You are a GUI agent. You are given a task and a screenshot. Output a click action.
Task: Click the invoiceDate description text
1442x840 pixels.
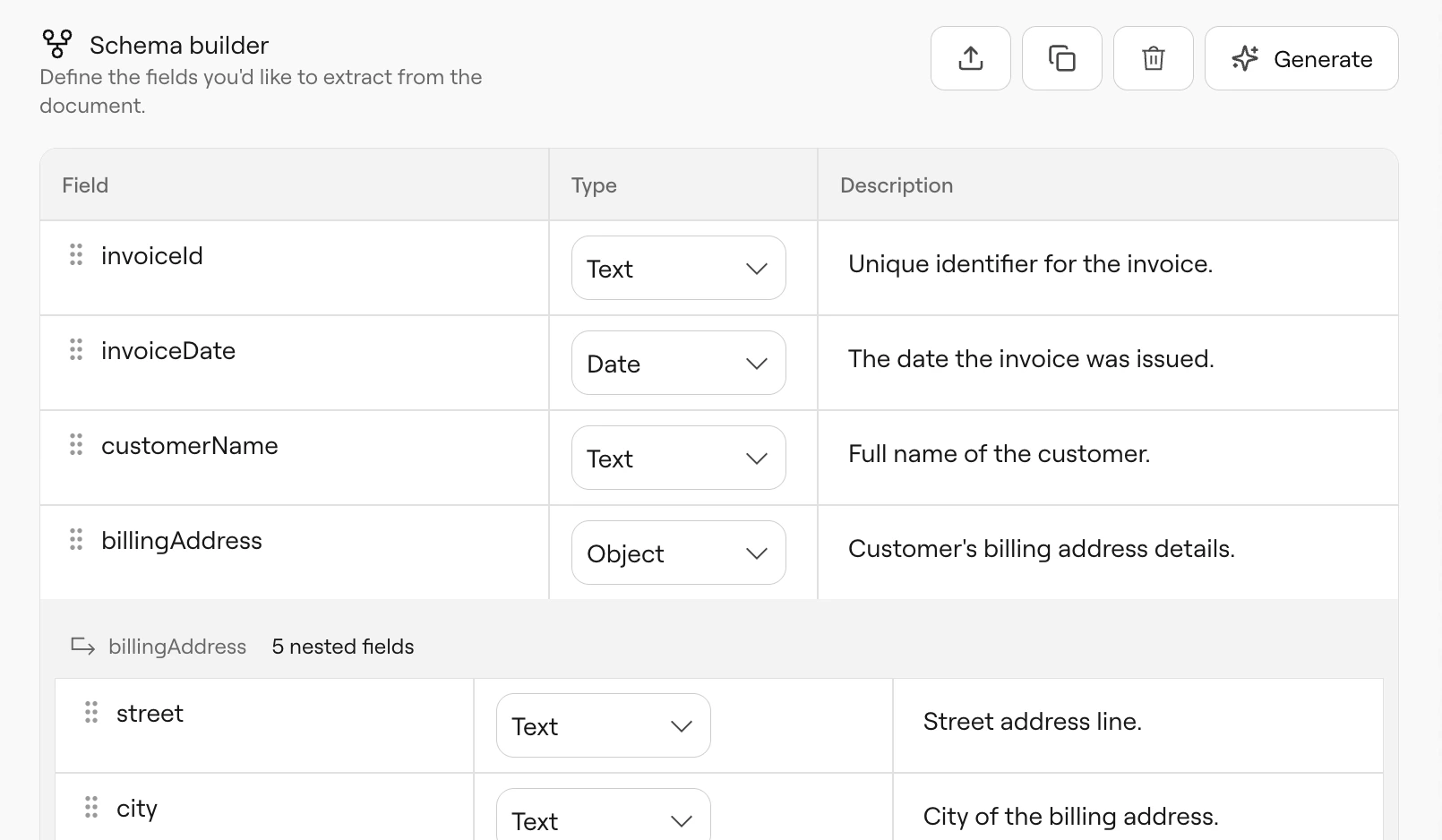[1031, 358]
